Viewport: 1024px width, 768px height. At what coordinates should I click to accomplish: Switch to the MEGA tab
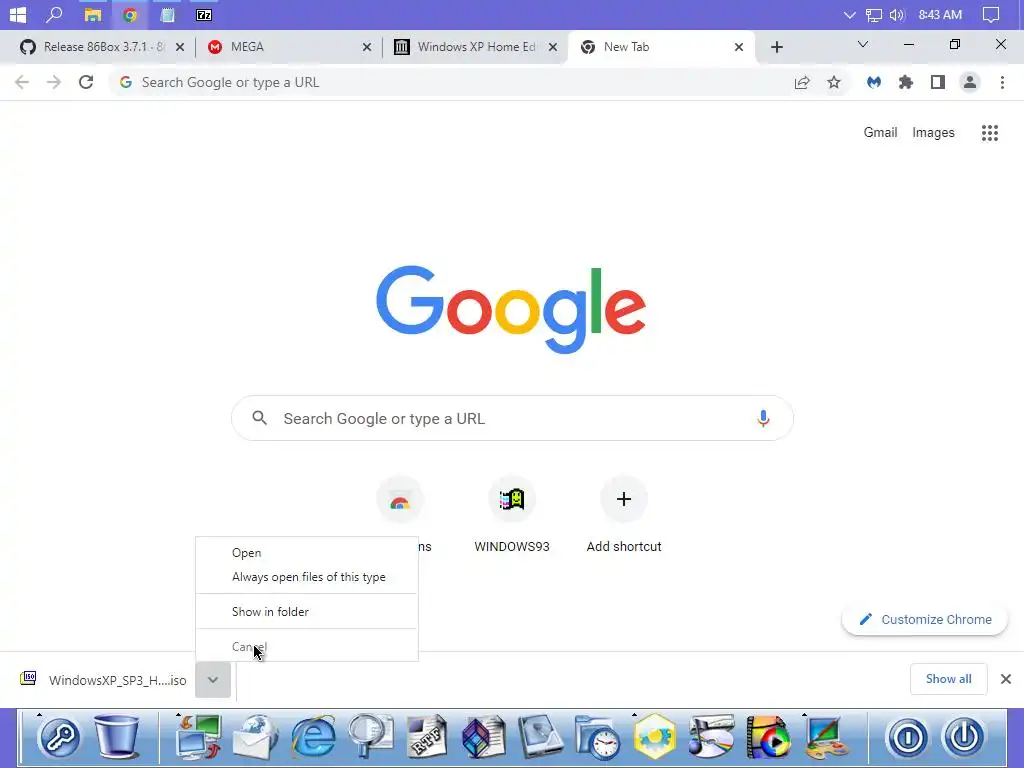pyautogui.click(x=282, y=47)
